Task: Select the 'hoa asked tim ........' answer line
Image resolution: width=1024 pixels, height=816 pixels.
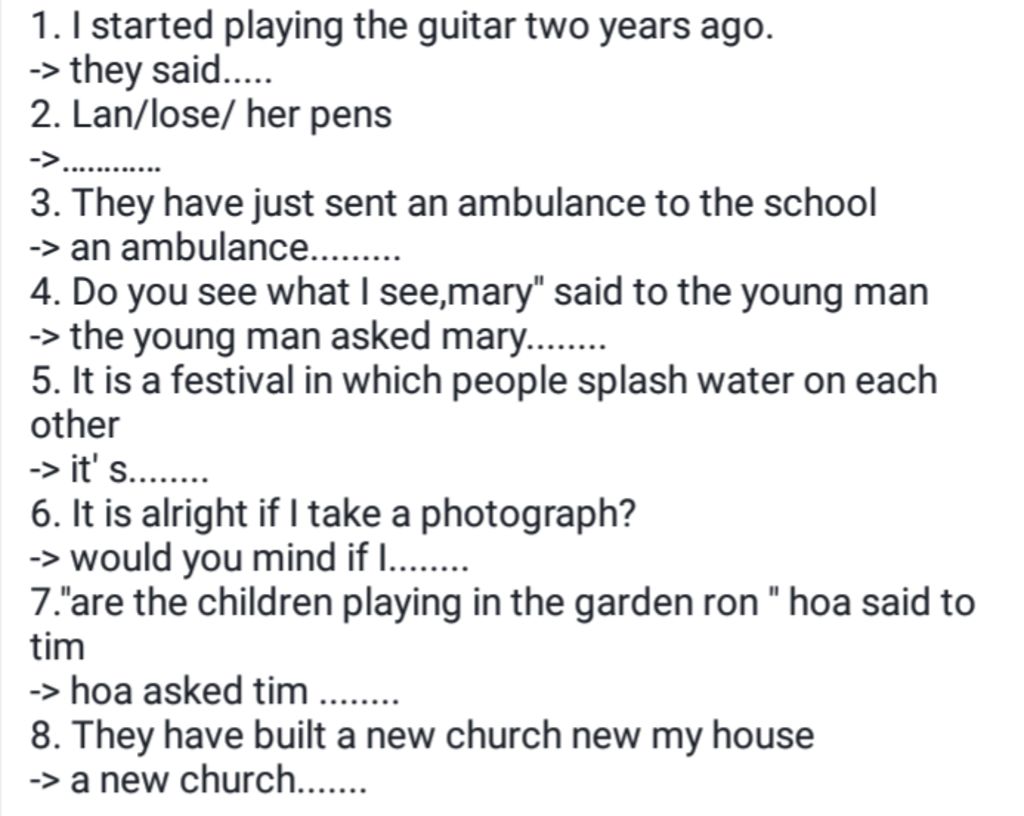Action: (x=214, y=691)
